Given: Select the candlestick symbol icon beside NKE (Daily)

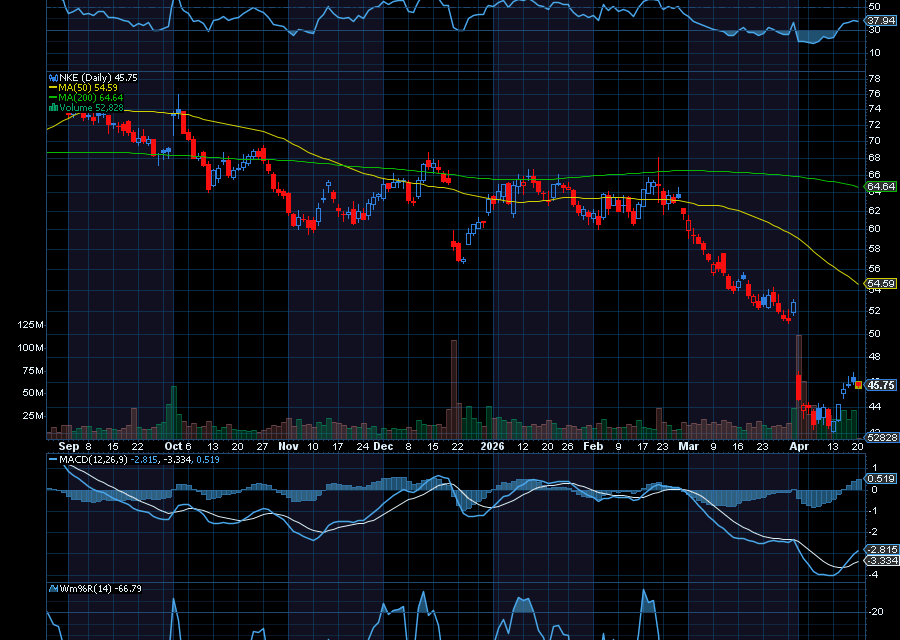Looking at the screenshot, I should click(53, 77).
